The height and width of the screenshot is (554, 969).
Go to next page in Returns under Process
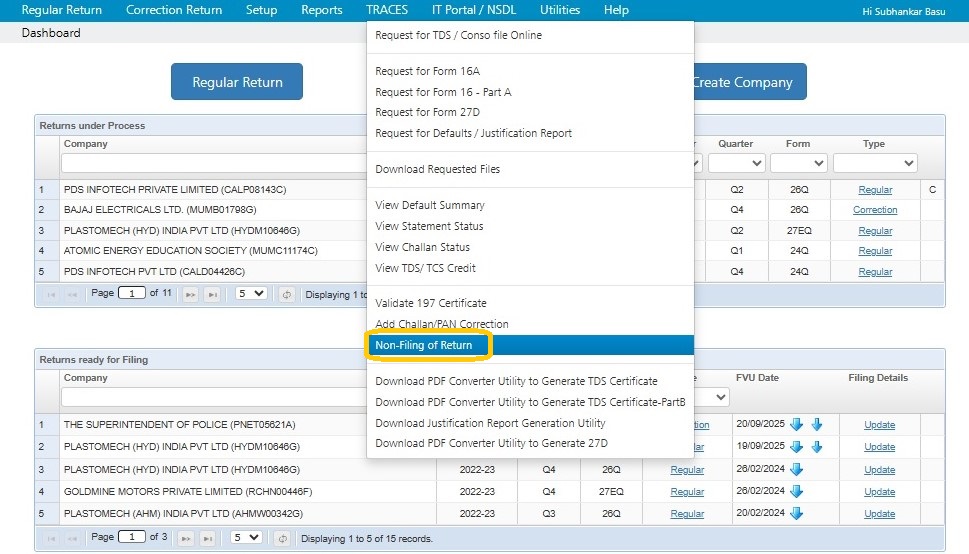pos(190,294)
